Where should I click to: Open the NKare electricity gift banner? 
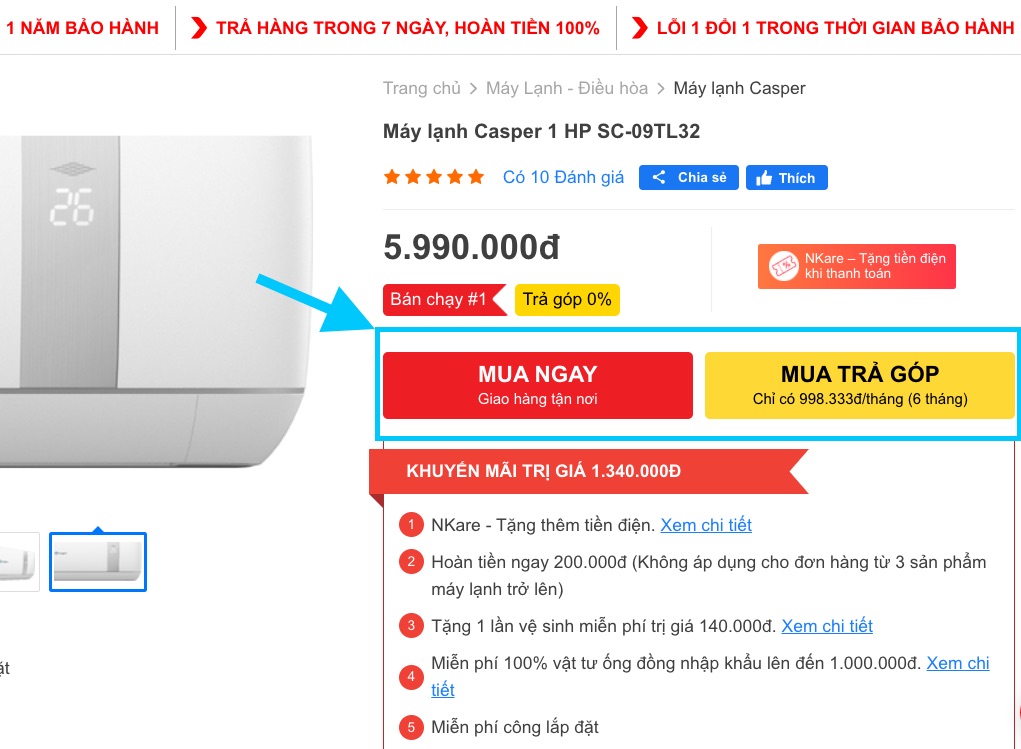856,266
